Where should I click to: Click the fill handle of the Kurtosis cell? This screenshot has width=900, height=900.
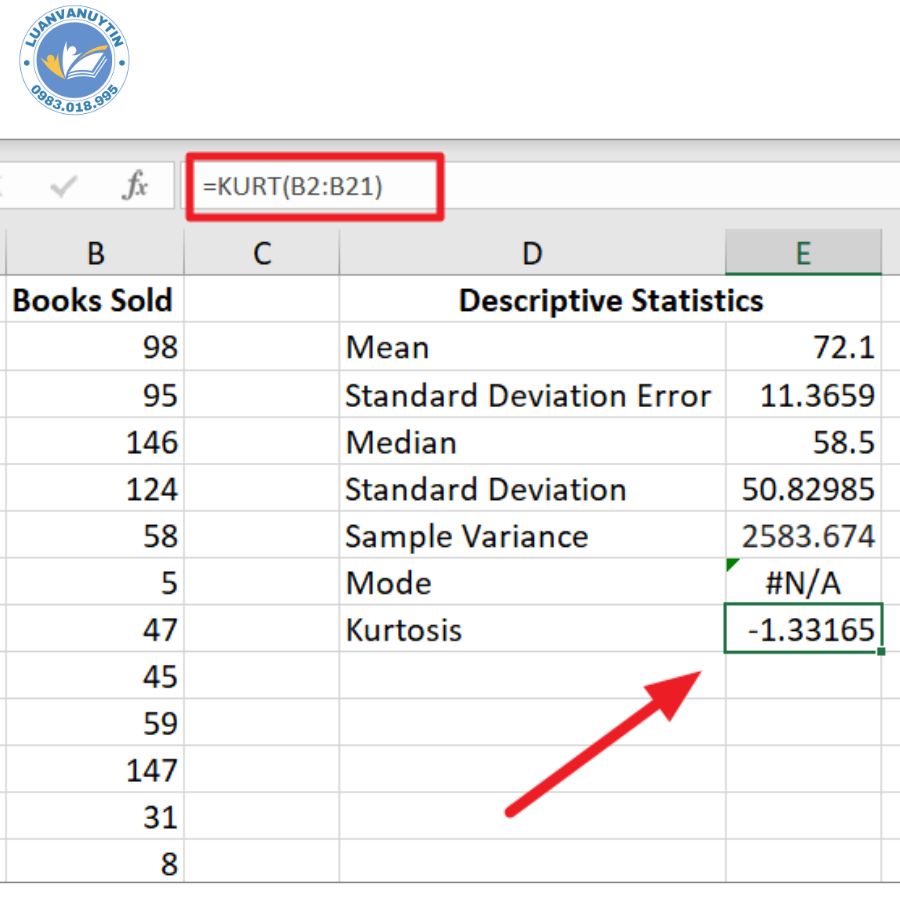(880, 651)
